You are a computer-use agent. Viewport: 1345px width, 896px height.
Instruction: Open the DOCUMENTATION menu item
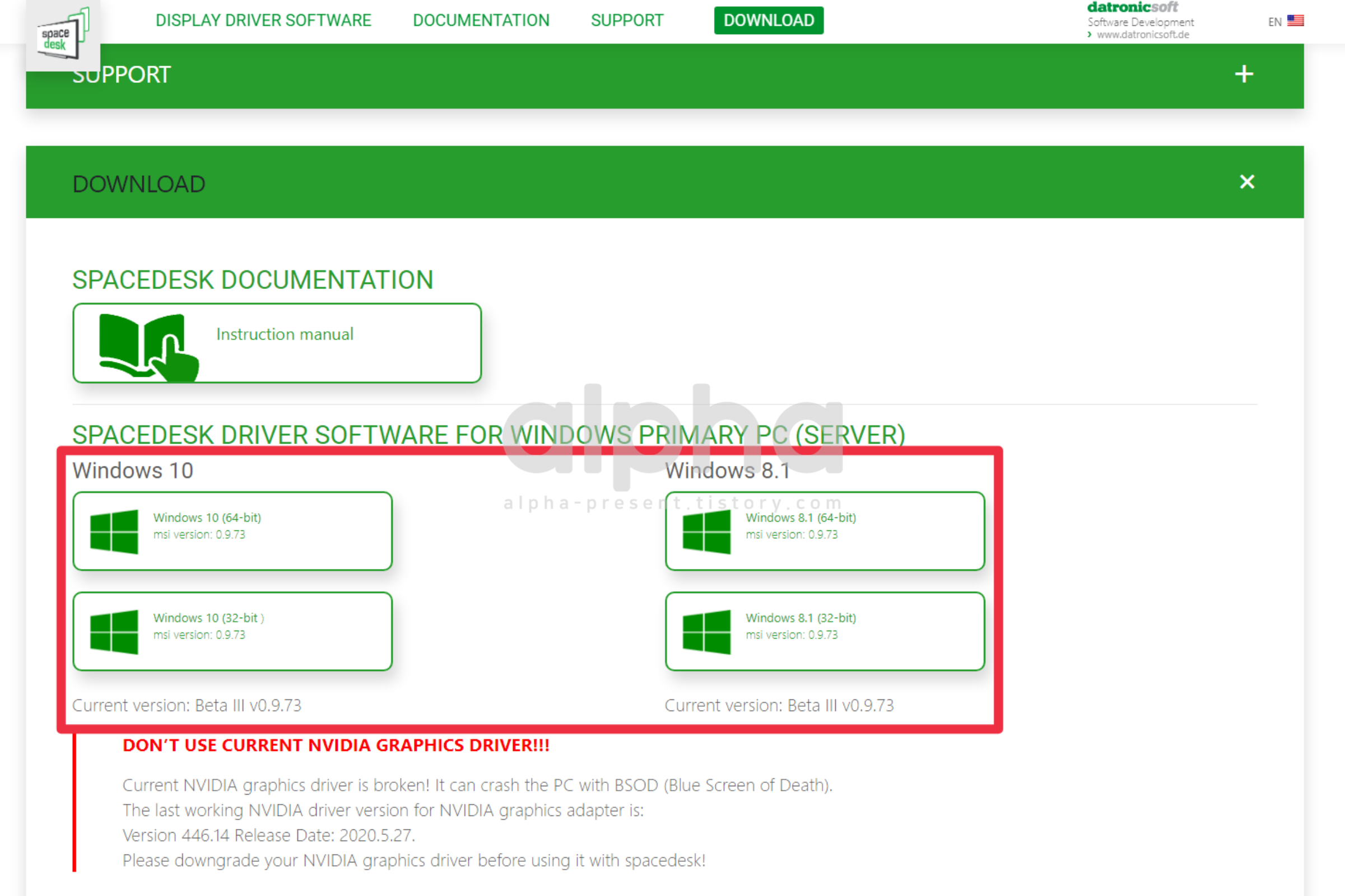[x=481, y=21]
